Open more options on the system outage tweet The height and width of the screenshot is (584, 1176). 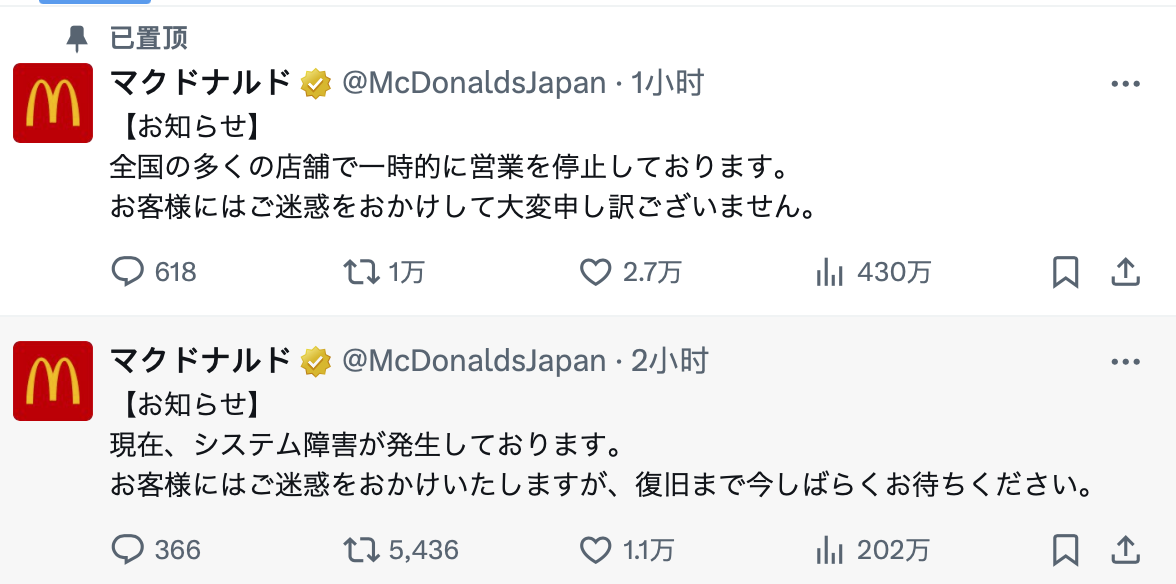[1125, 361]
